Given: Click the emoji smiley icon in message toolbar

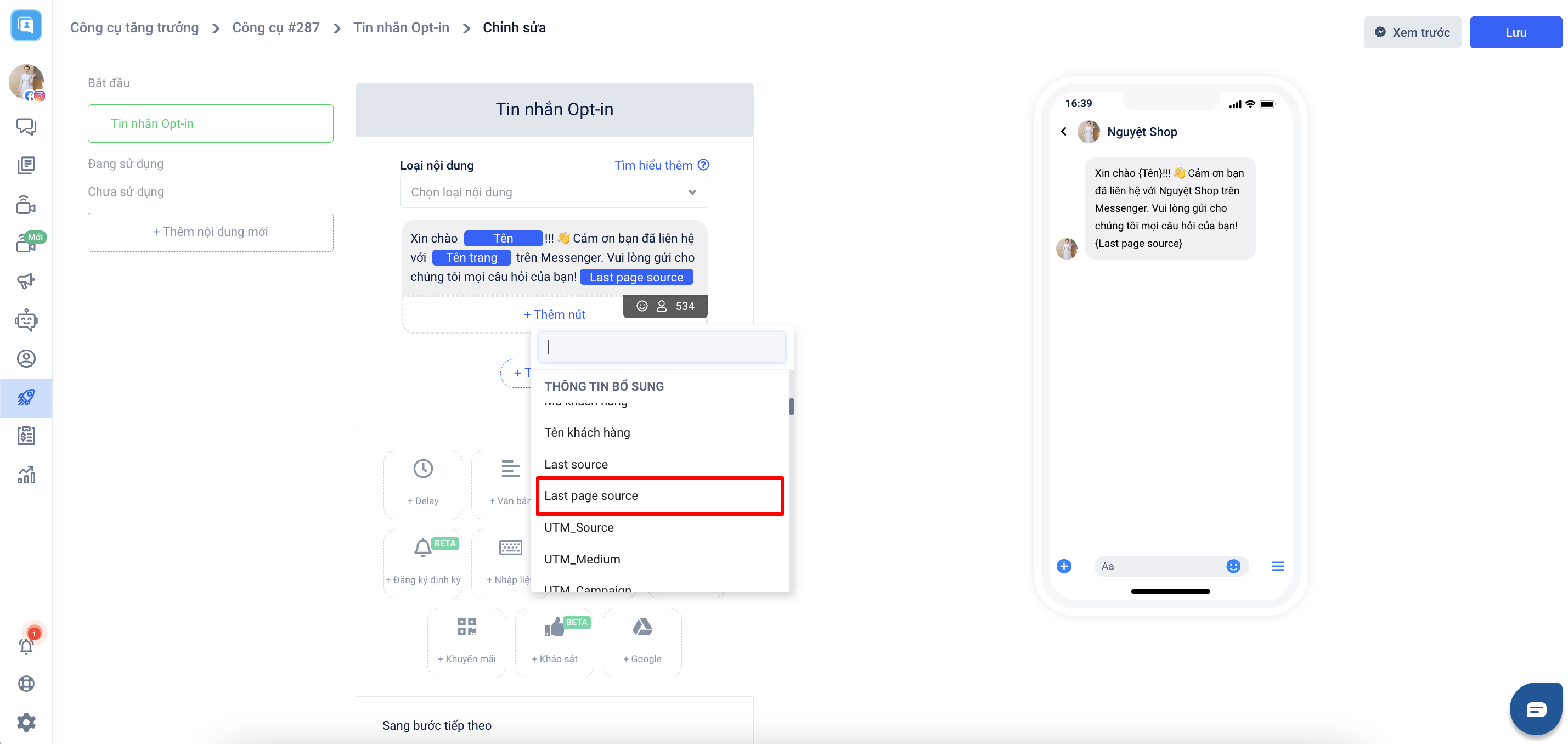Looking at the screenshot, I should [x=641, y=306].
